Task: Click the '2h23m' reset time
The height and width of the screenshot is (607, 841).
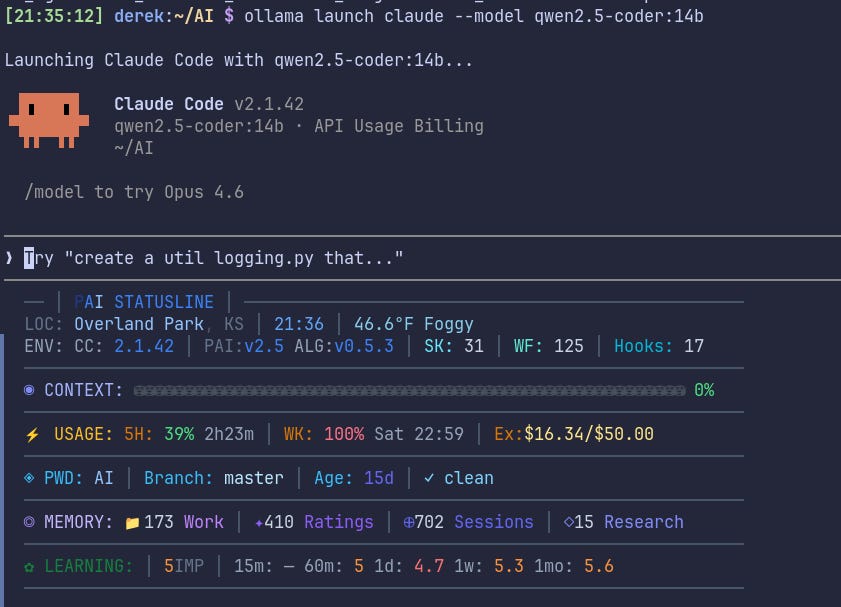Action: point(229,434)
